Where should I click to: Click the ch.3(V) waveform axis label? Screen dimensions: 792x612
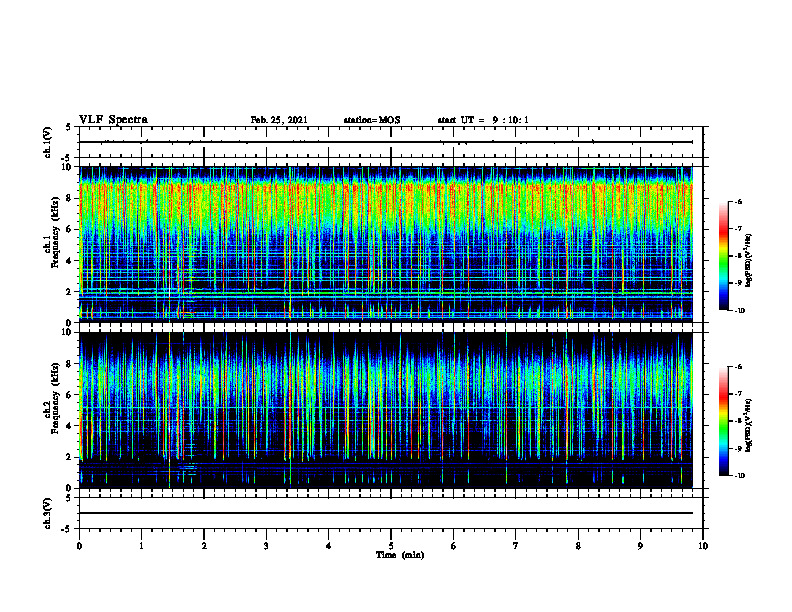tap(47, 514)
